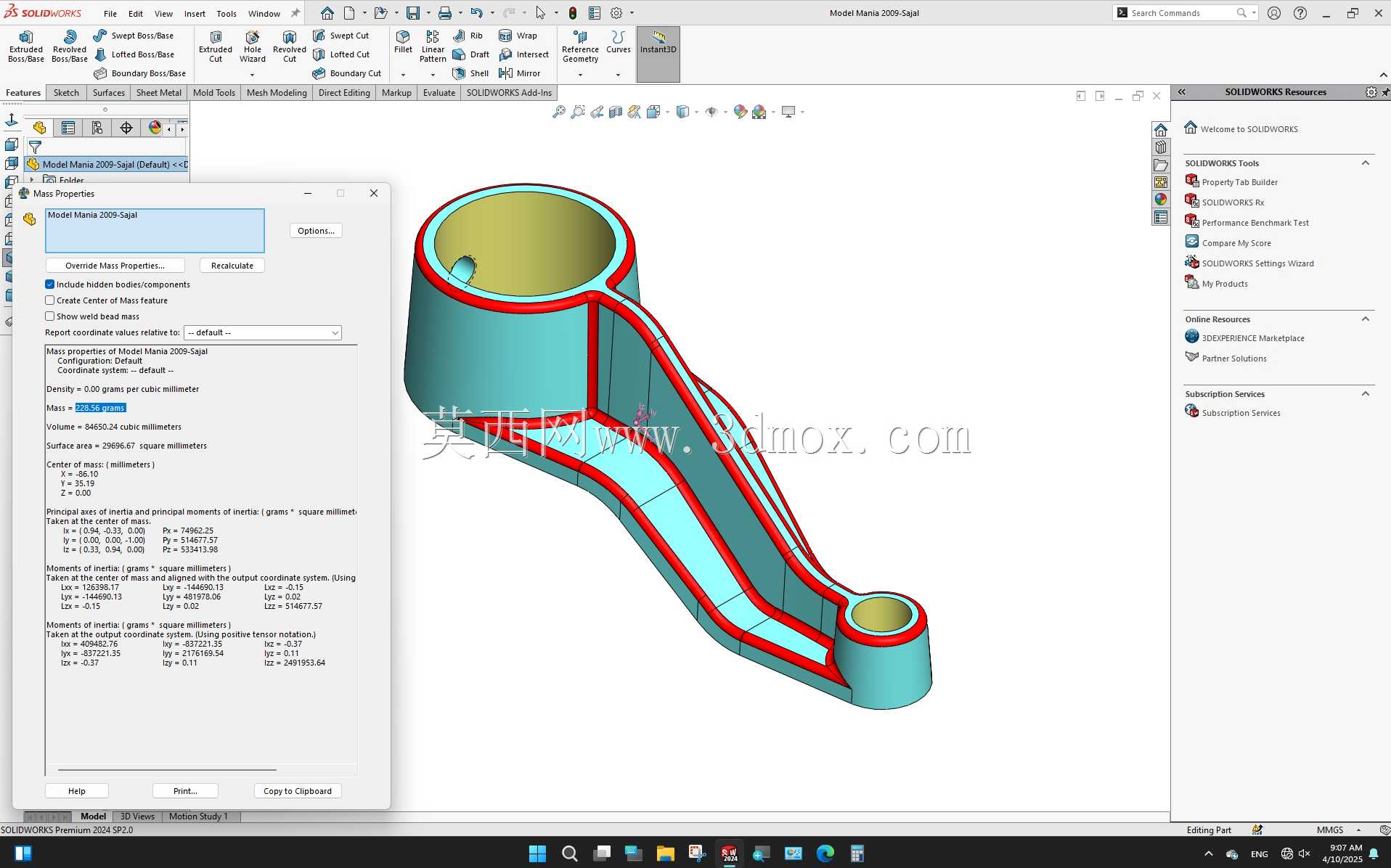Select the Rib tool
Image resolution: width=1391 pixels, height=868 pixels.
click(x=468, y=36)
